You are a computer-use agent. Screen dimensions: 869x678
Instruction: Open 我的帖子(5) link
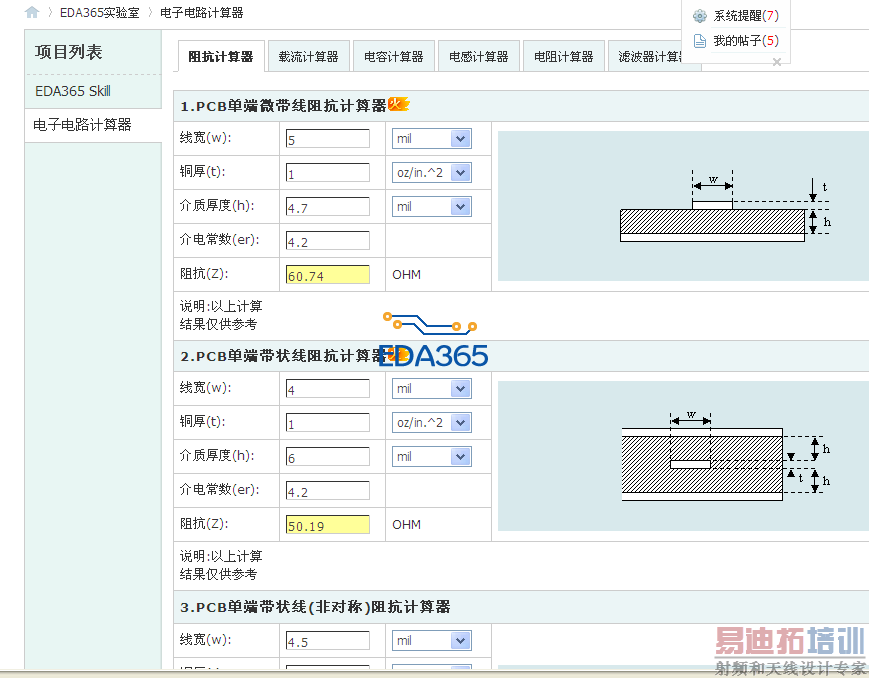pyautogui.click(x=746, y=40)
